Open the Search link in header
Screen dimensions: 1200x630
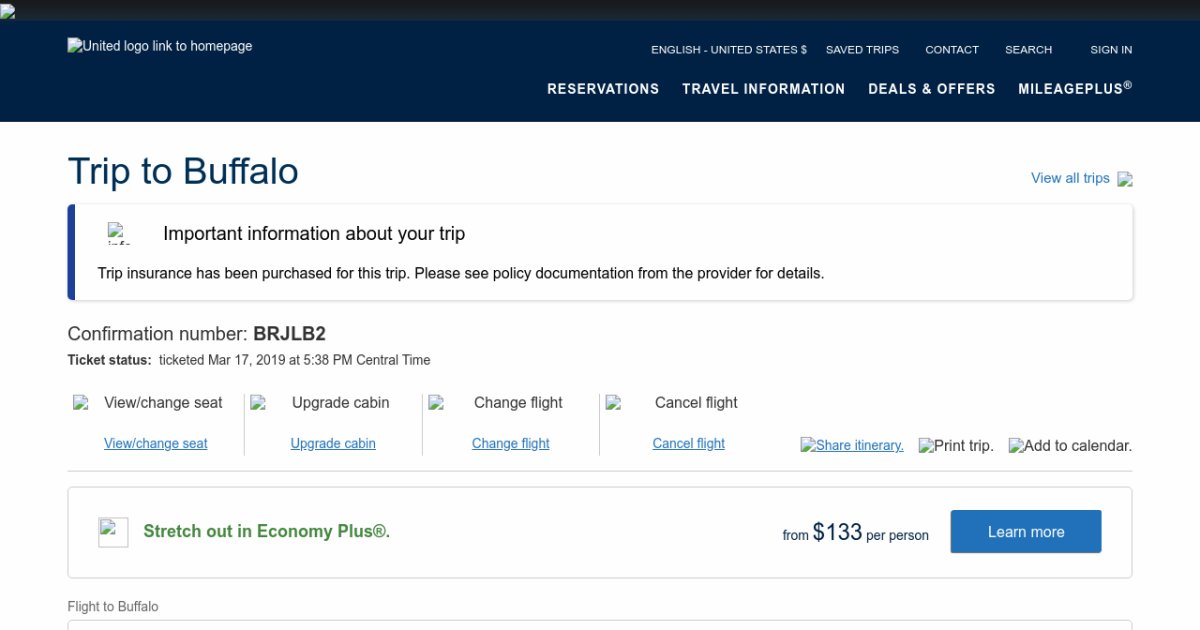[x=1028, y=50]
